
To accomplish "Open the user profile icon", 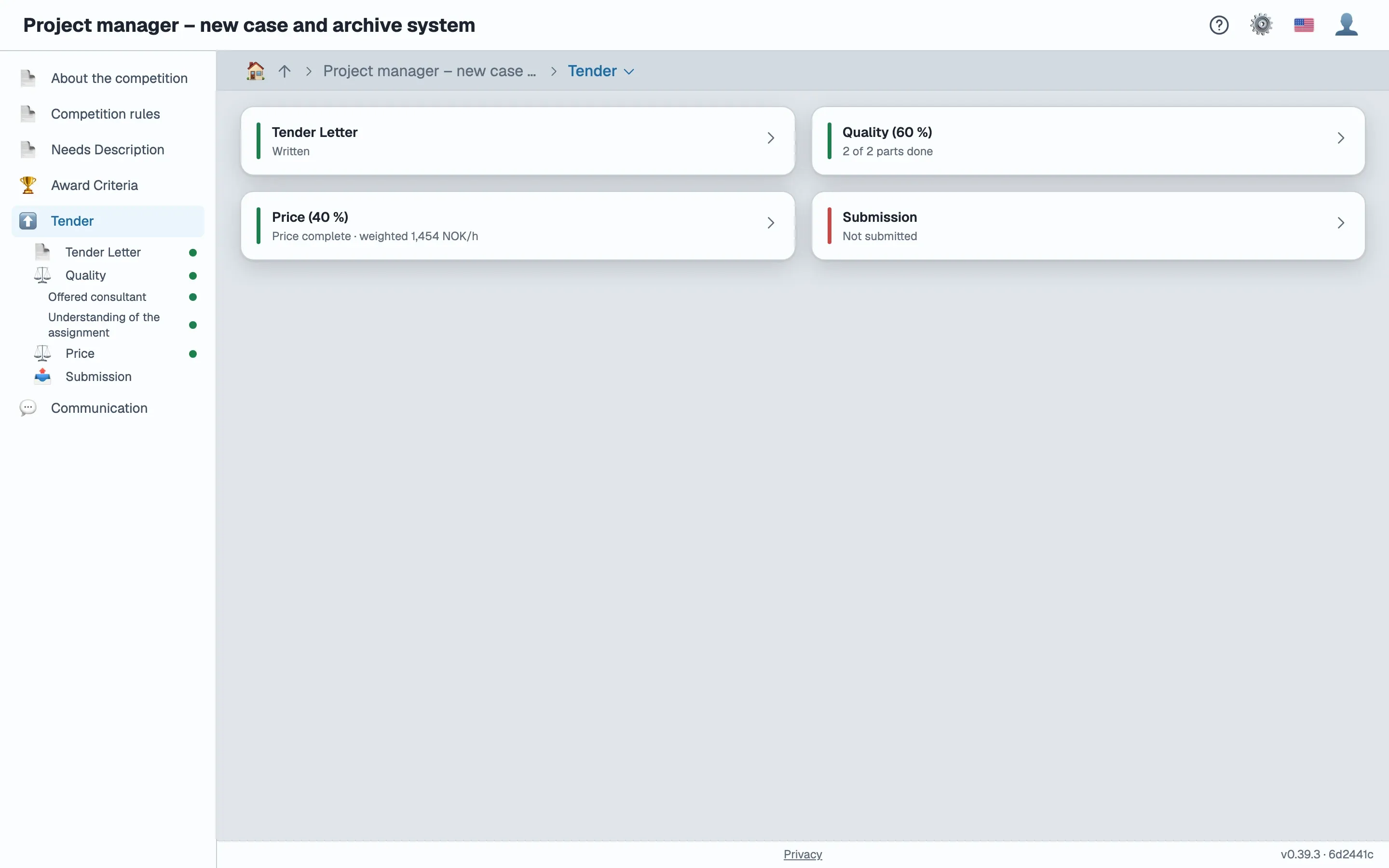I will [1346, 25].
